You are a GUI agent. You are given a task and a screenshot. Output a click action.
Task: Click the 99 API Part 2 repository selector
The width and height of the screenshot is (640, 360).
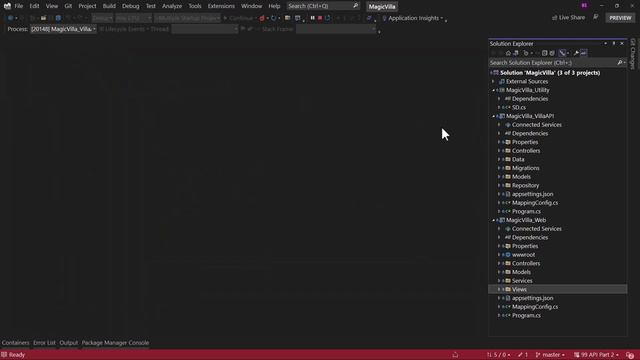[x=596, y=355]
